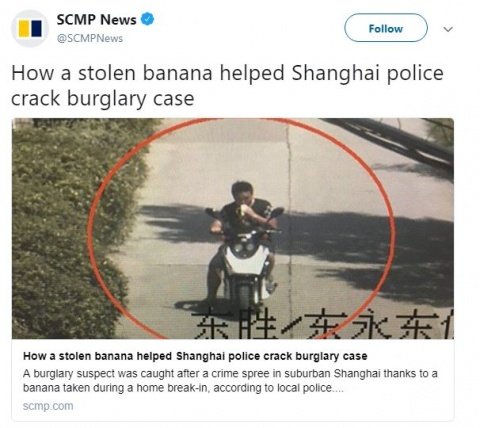Click the green hedge area of the photo

coord(67,230)
